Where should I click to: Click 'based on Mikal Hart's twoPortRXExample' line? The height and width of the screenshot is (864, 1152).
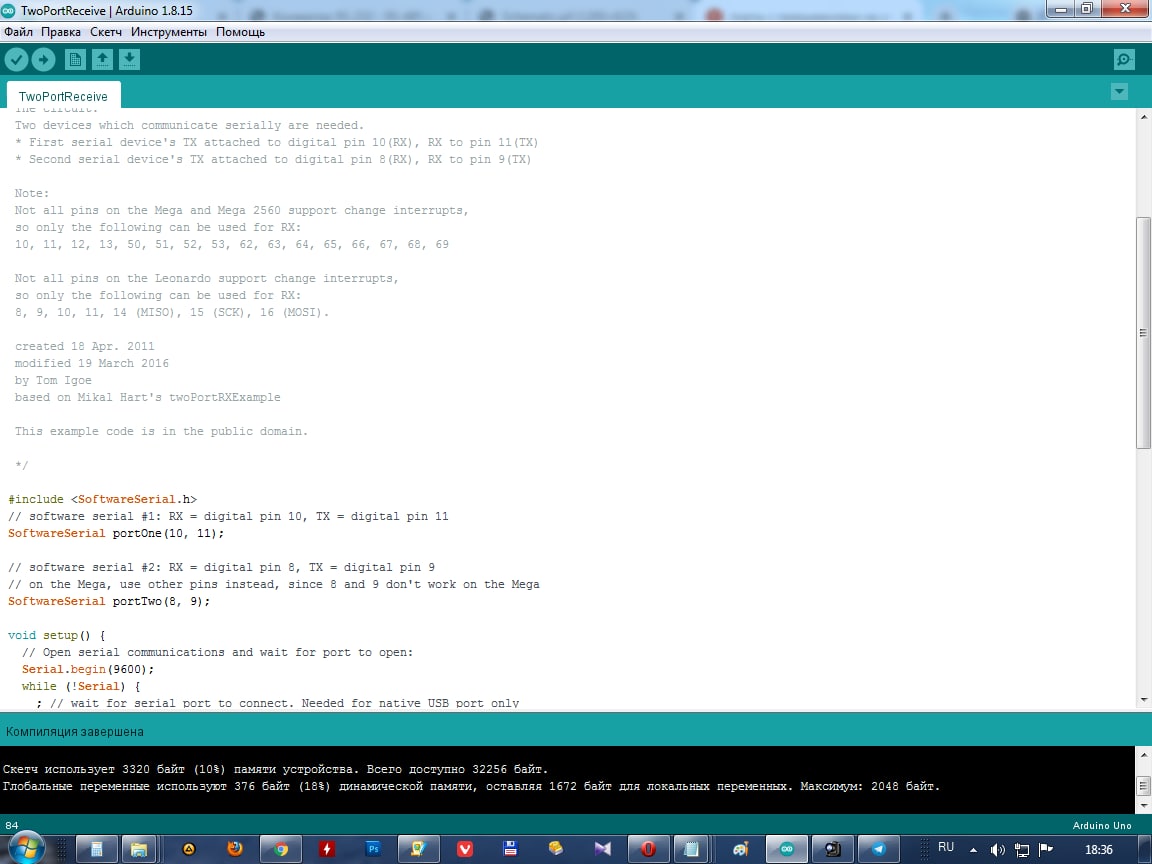[x=148, y=397]
